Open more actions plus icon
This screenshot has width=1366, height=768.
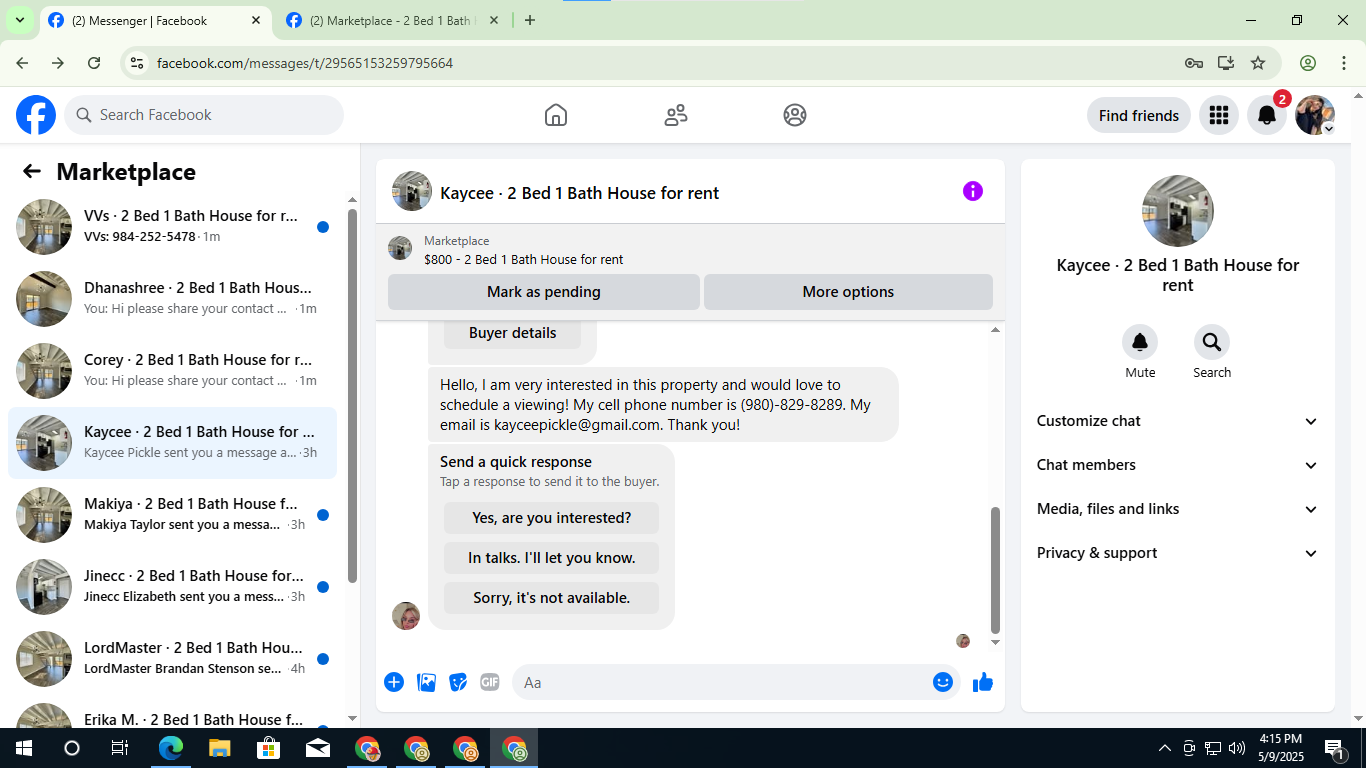[394, 682]
